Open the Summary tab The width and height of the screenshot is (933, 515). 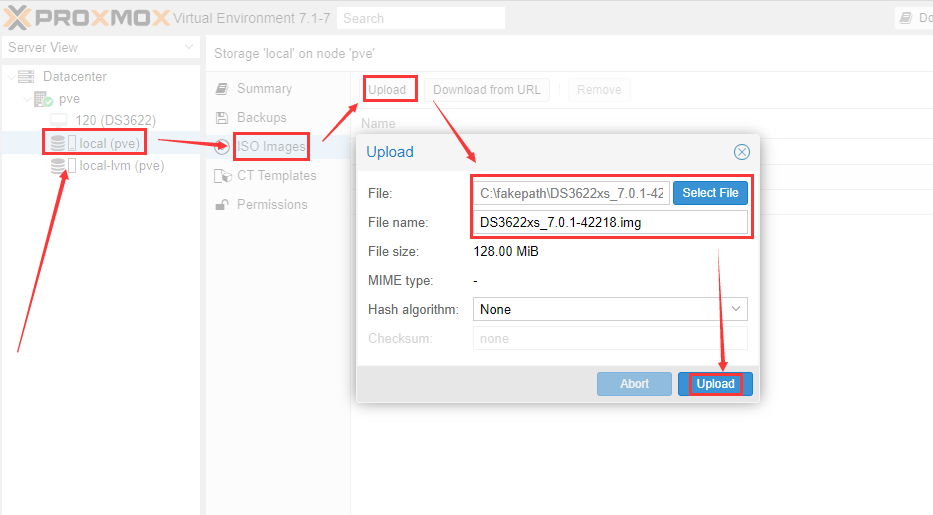click(x=264, y=89)
